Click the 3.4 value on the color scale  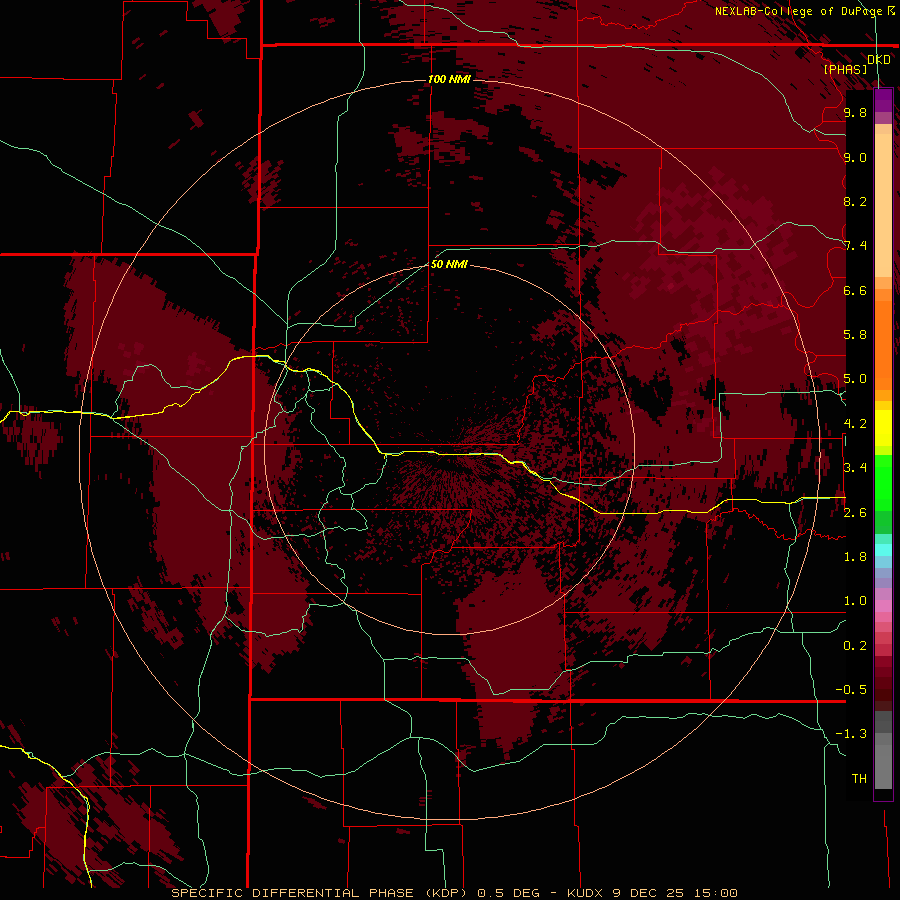(x=855, y=467)
